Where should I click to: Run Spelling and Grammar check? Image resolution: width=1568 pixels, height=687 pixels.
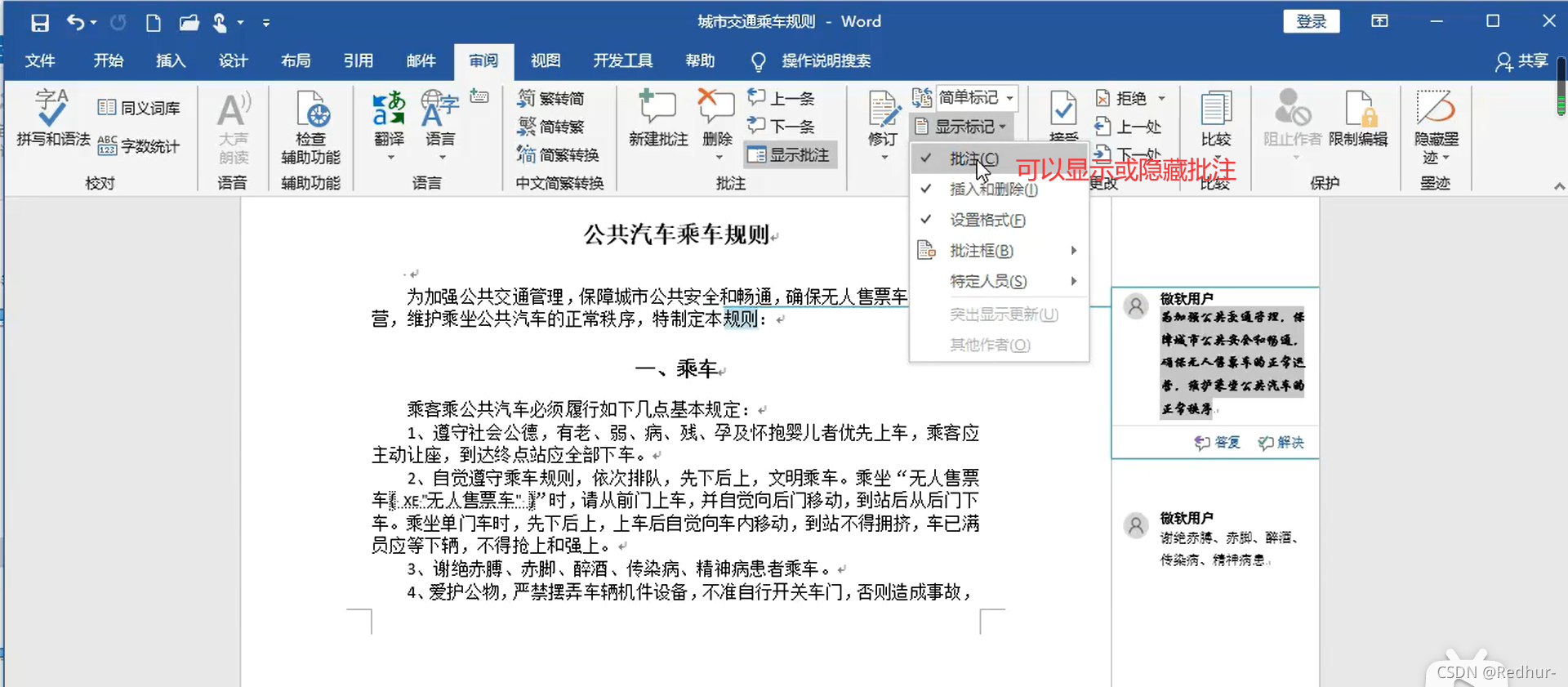(53, 119)
